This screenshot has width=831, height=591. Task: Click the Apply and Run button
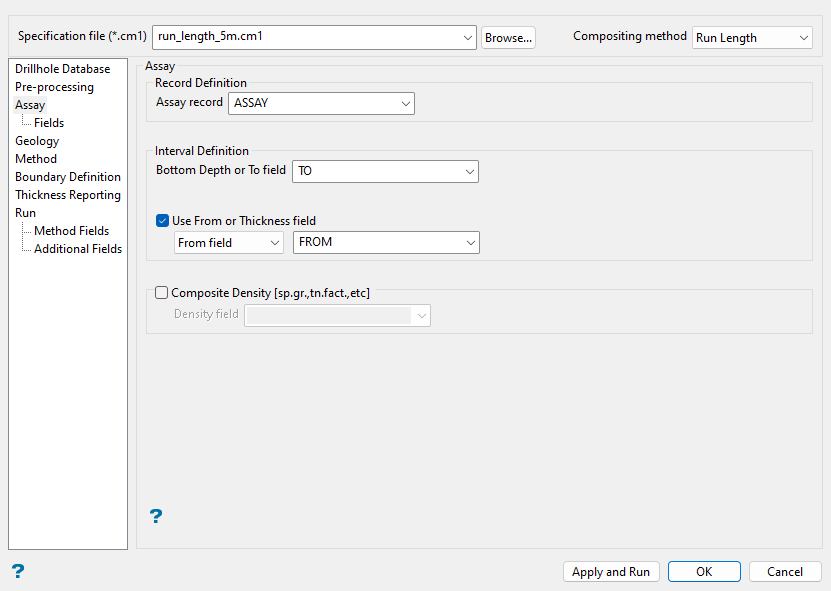[610, 572]
